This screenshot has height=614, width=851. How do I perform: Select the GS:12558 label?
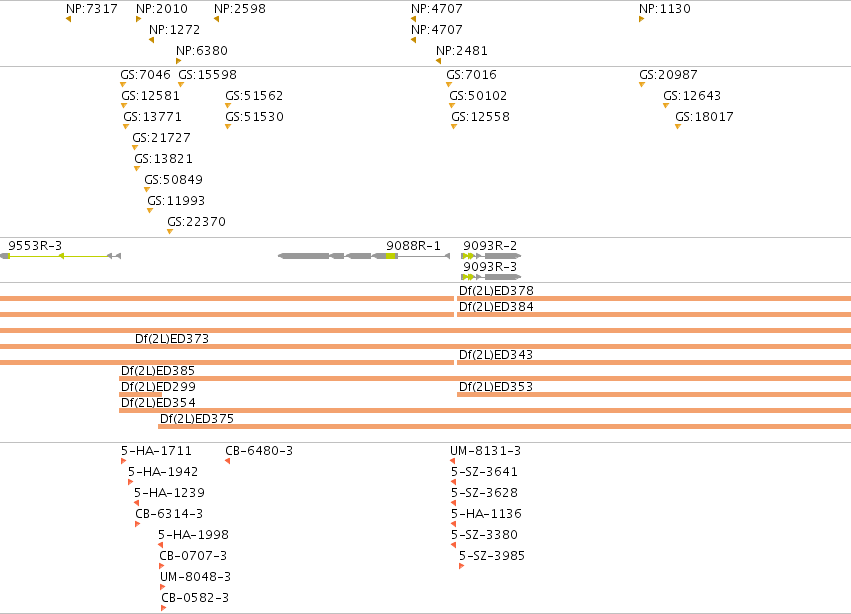pyautogui.click(x=480, y=117)
